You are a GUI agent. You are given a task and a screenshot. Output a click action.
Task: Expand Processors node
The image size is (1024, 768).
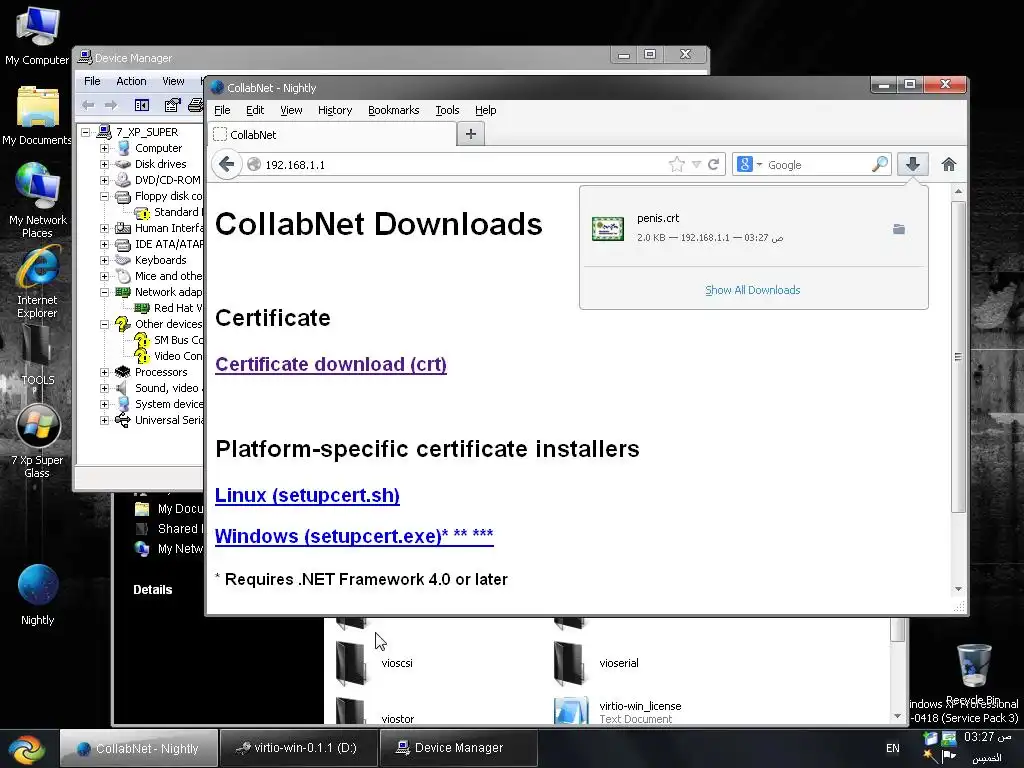pos(104,372)
